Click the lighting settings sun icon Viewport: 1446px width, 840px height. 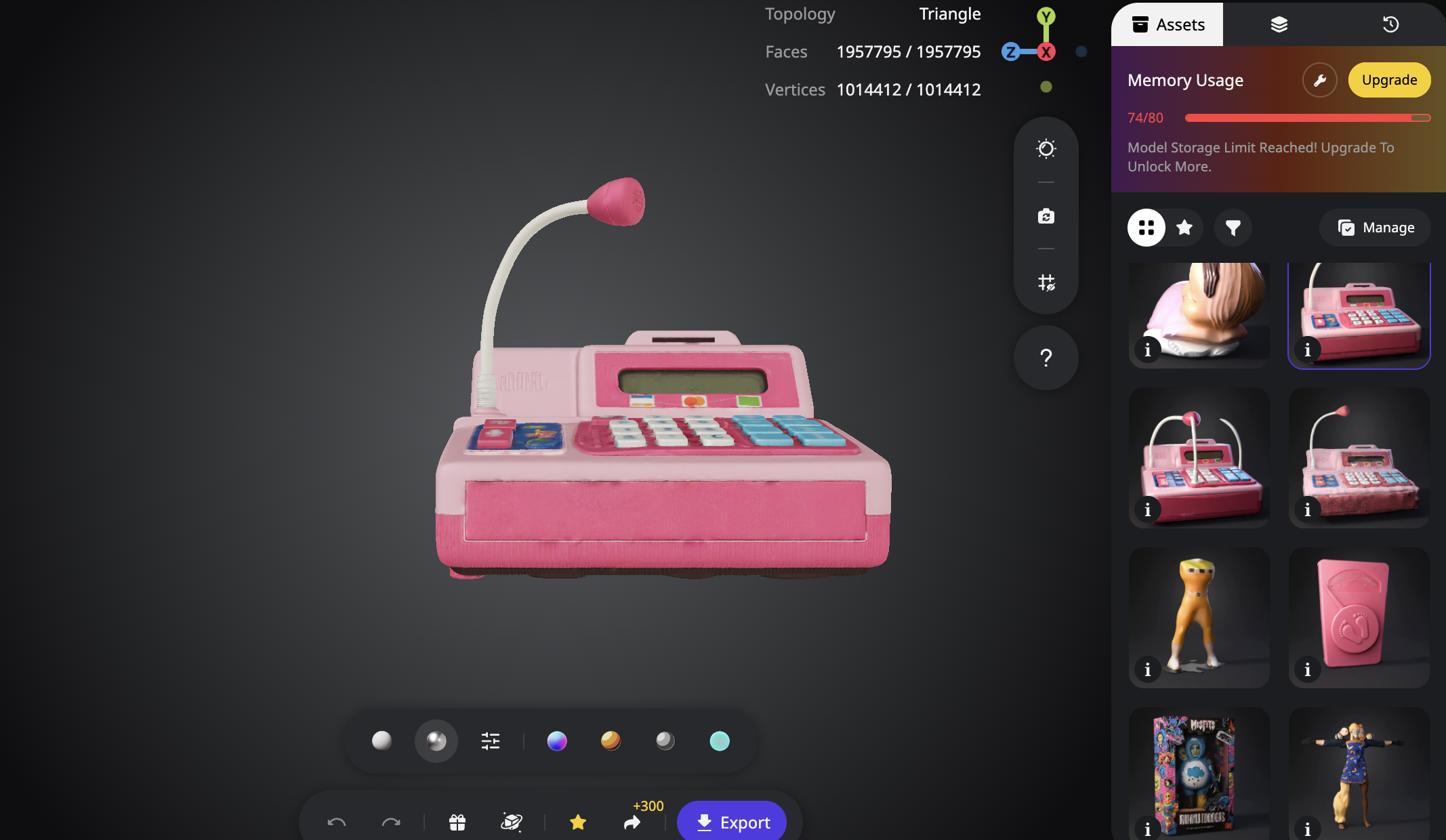1046,148
